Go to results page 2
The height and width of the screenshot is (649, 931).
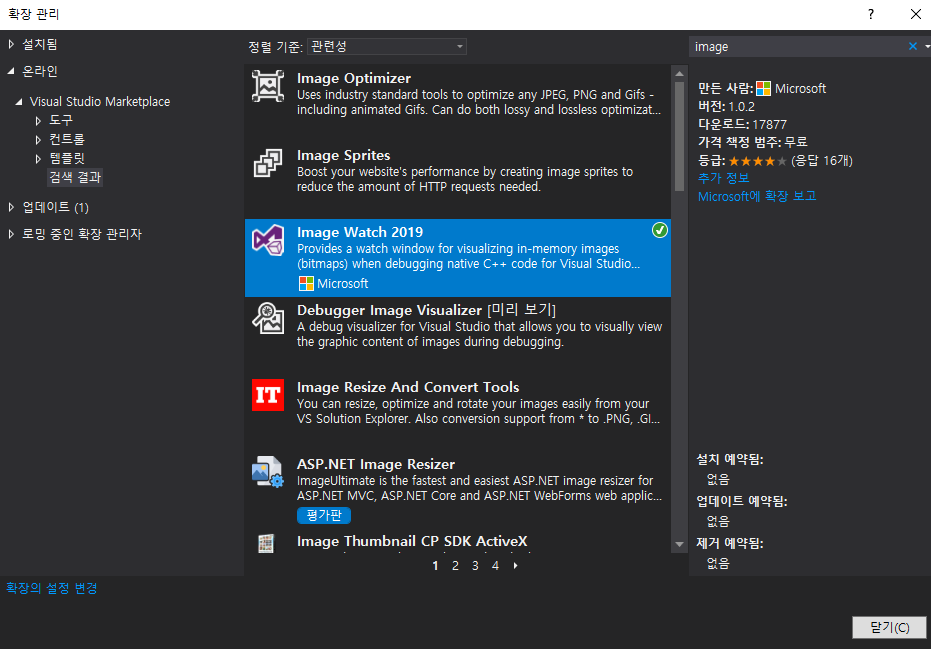coord(455,566)
